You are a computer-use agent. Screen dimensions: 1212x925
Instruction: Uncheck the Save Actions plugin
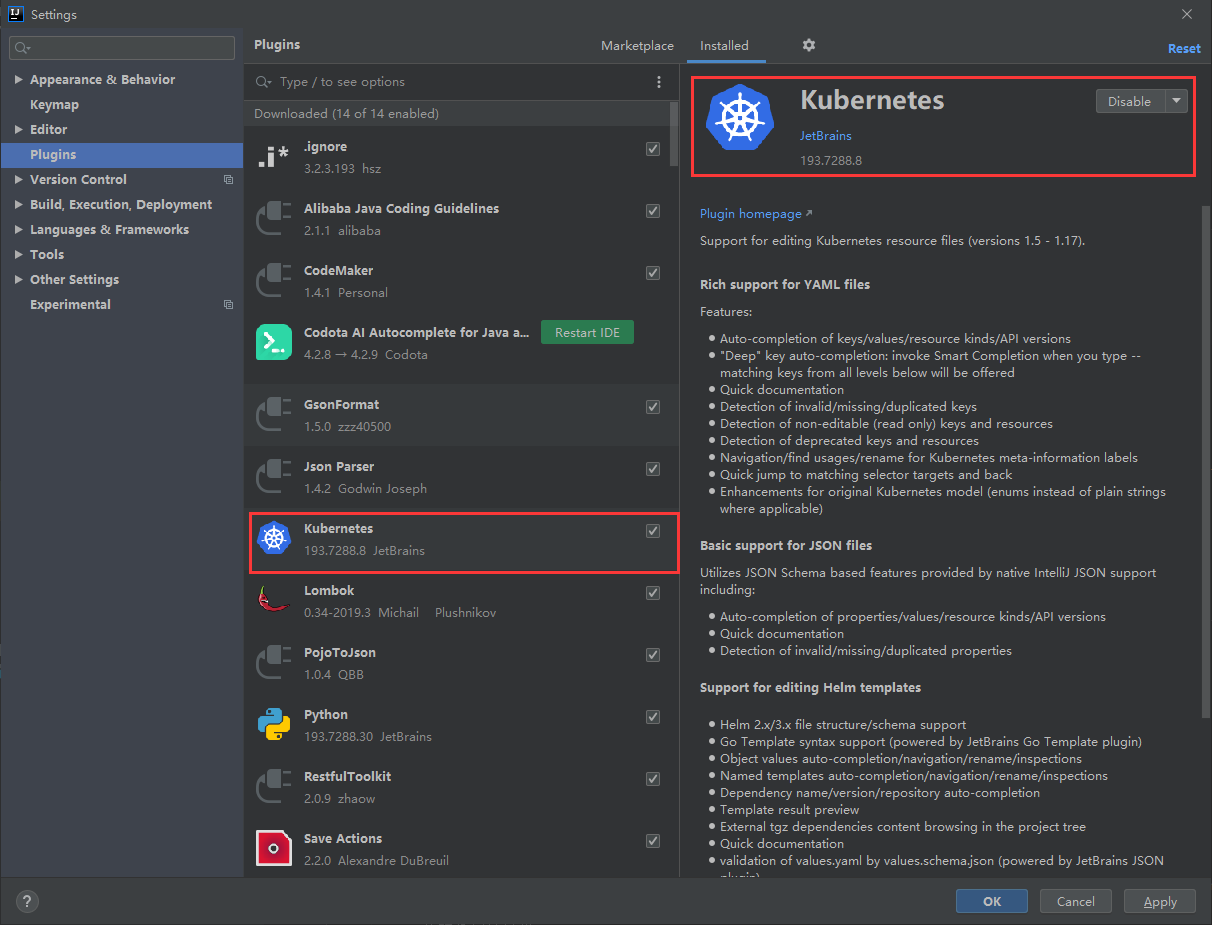653,841
